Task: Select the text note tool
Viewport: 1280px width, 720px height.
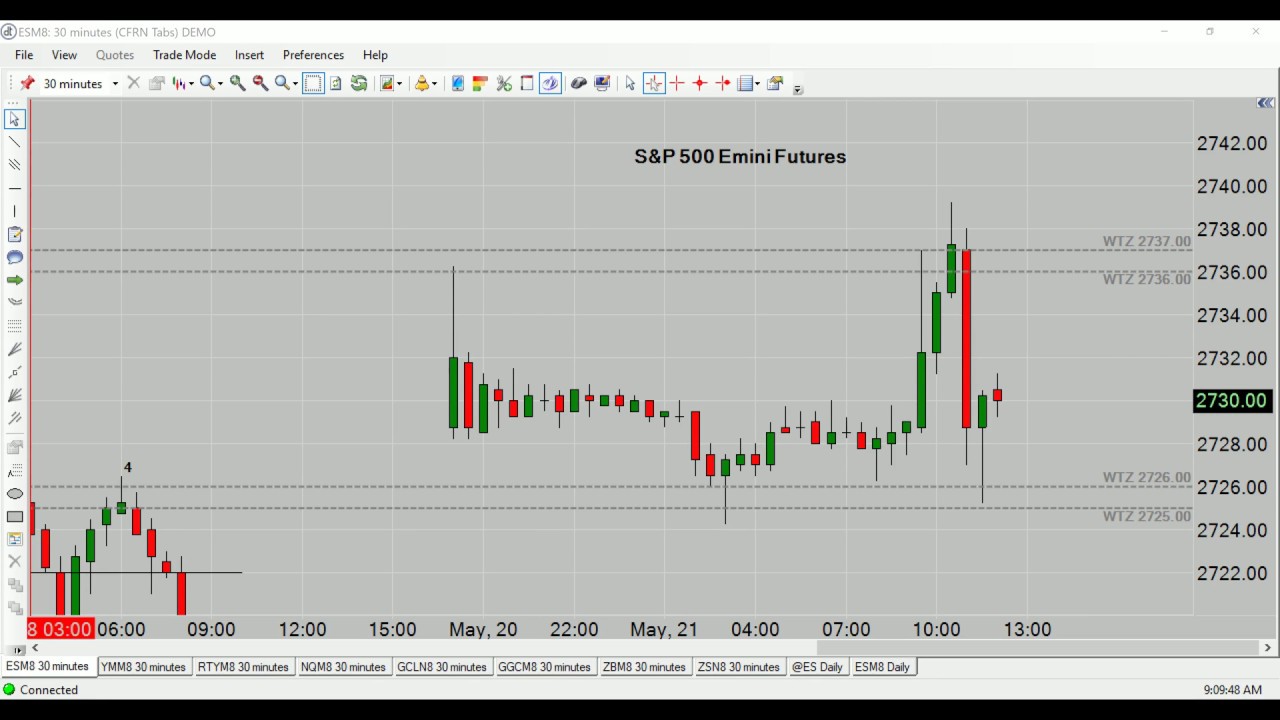Action: (x=14, y=235)
